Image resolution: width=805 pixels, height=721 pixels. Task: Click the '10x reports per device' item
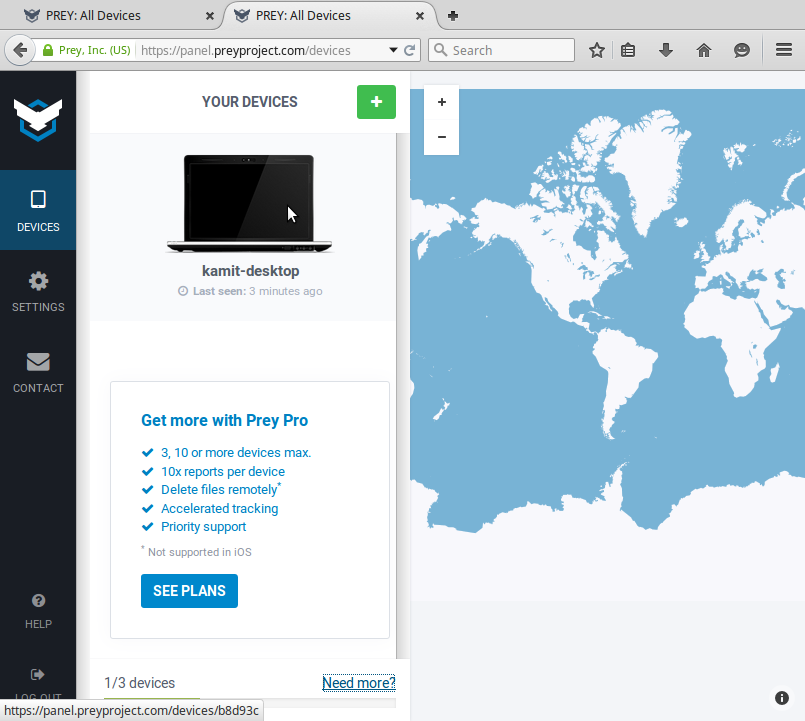coord(223,471)
